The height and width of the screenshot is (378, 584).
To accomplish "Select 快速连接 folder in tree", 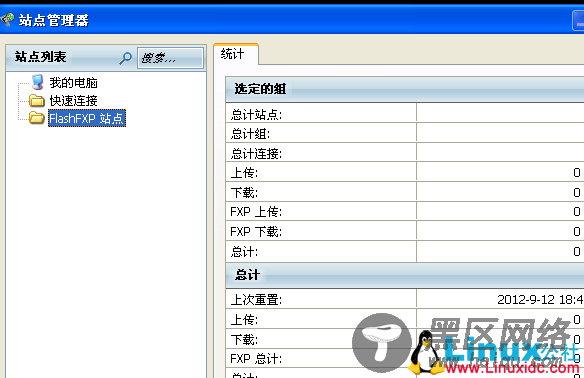I will point(73,101).
